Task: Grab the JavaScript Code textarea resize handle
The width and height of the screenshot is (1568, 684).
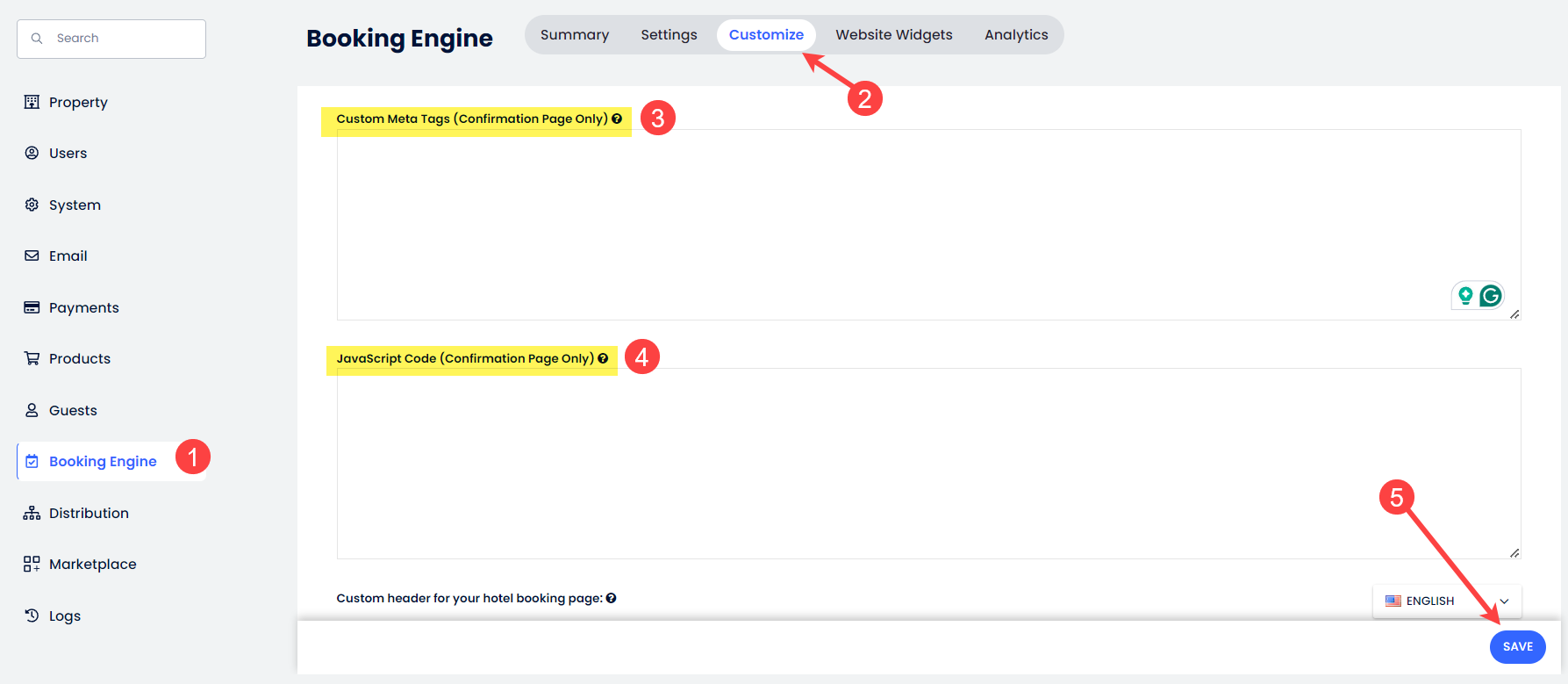Action: tap(1514, 552)
